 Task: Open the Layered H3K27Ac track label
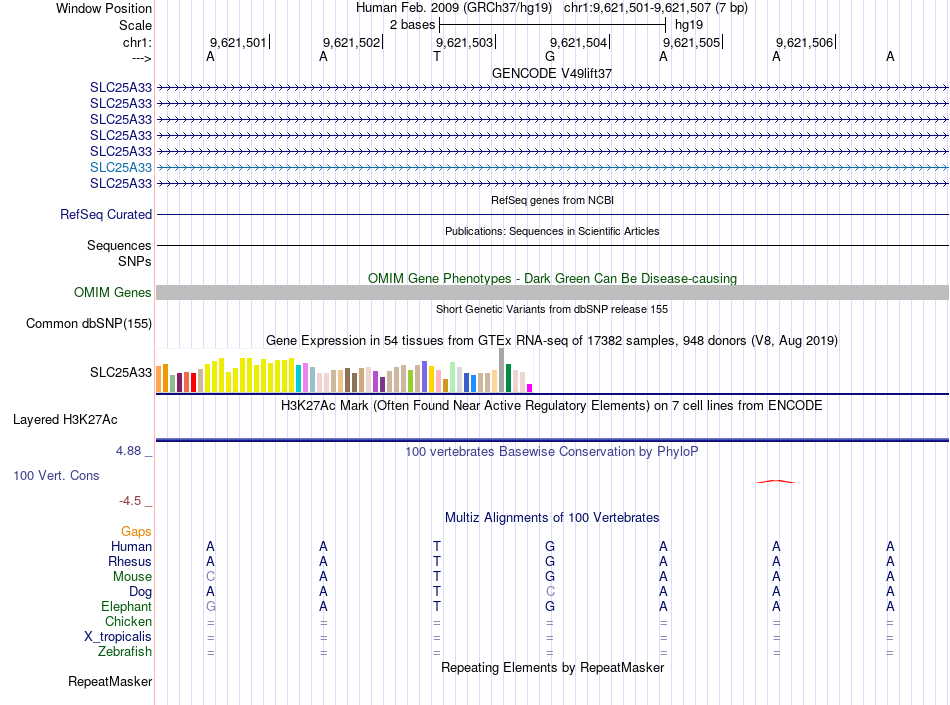click(x=65, y=420)
